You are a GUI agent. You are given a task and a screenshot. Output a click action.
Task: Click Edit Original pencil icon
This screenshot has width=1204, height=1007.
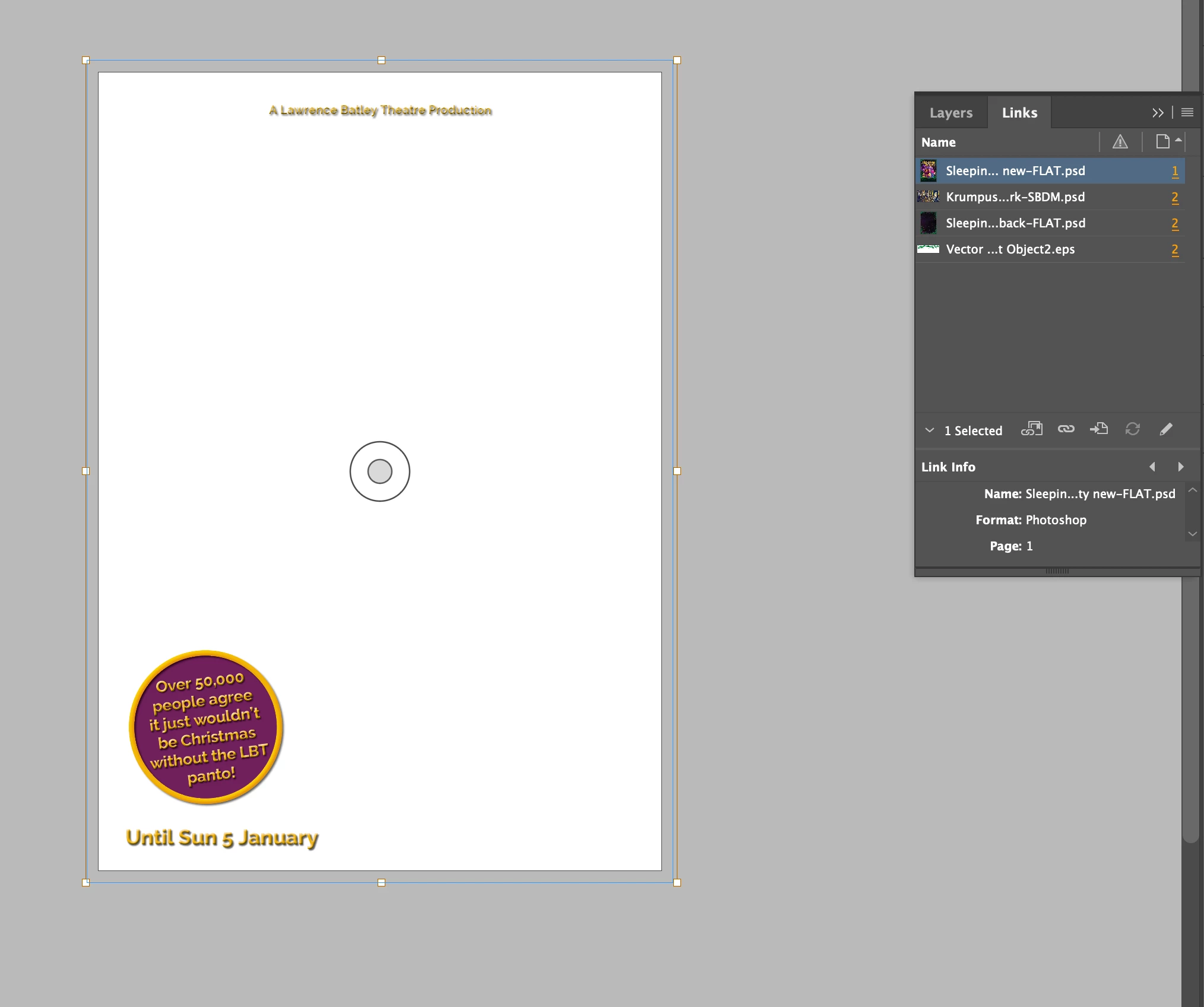1165,429
